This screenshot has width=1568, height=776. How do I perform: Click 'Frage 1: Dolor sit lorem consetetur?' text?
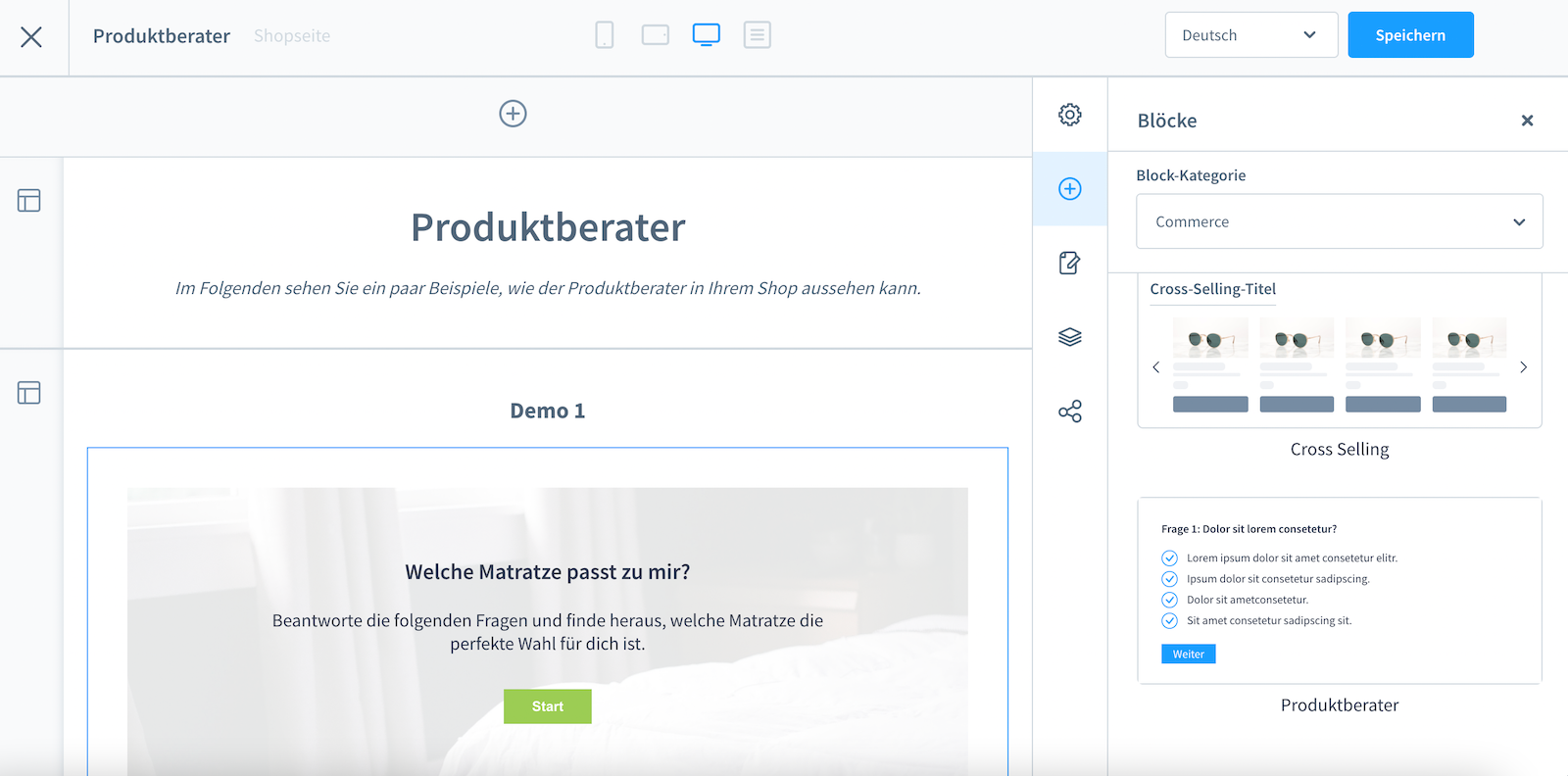click(x=1249, y=529)
